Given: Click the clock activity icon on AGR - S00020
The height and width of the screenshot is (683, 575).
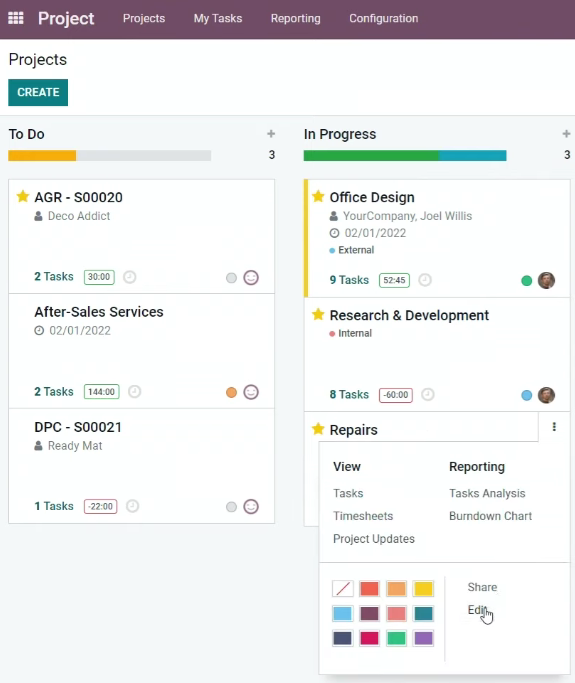Looking at the screenshot, I should (130, 277).
